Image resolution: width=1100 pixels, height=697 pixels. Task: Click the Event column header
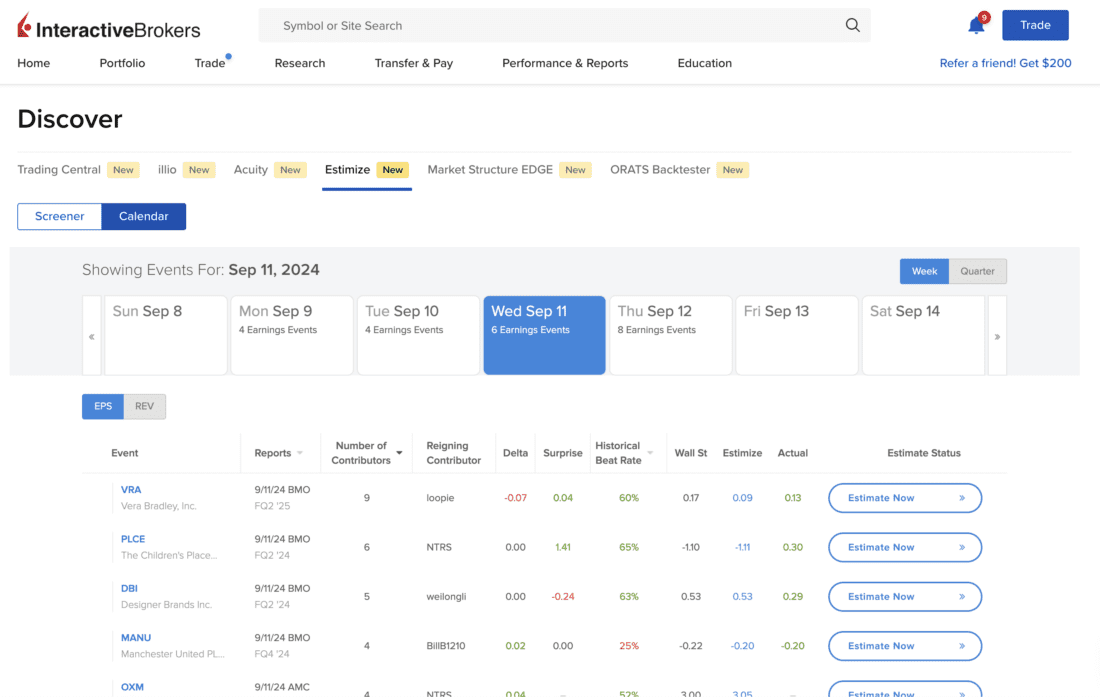(125, 453)
